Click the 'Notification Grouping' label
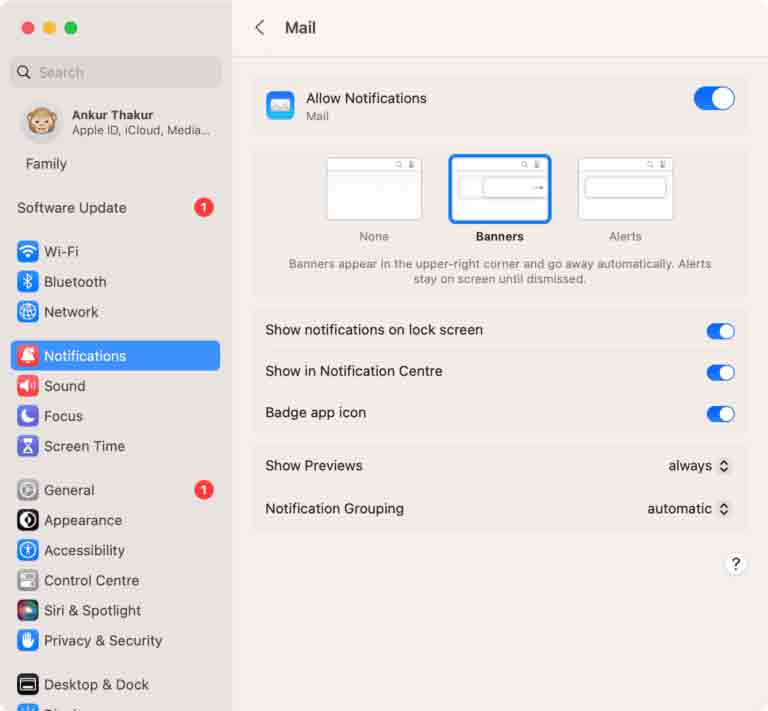The width and height of the screenshot is (768, 711). point(335,509)
